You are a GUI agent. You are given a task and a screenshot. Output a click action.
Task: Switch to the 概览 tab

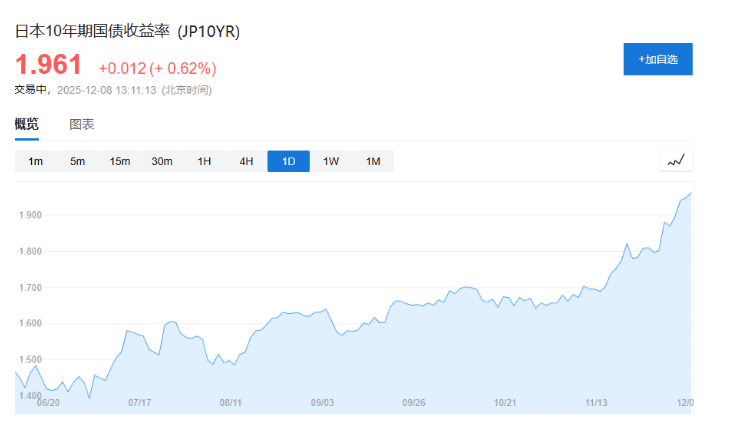[x=27, y=125]
